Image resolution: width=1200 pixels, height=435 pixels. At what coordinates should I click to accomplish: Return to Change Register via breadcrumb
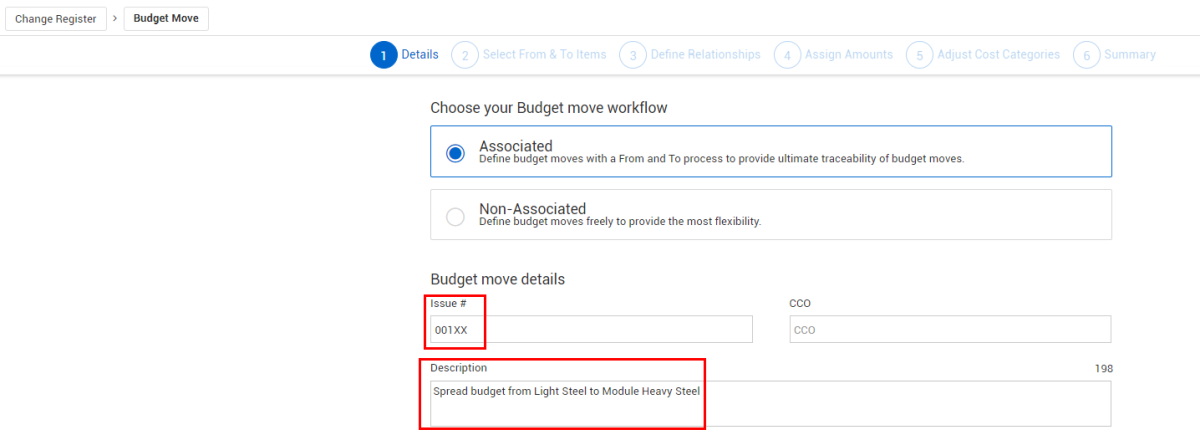pos(56,19)
